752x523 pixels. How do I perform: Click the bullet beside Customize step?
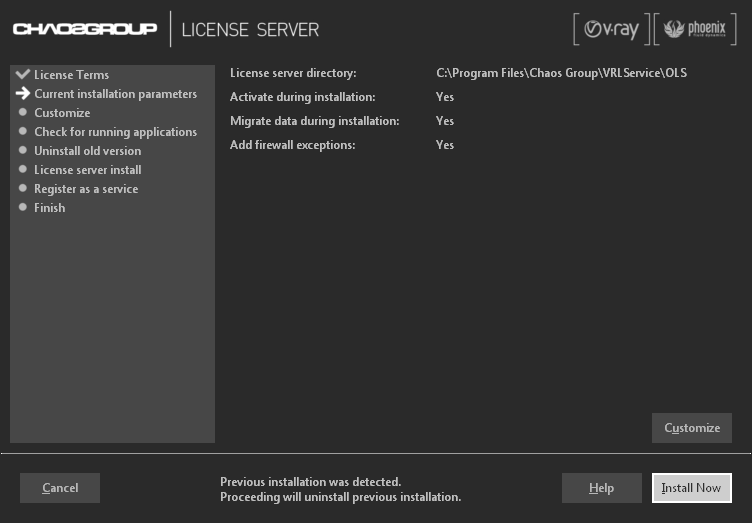pyautogui.click(x=23, y=113)
